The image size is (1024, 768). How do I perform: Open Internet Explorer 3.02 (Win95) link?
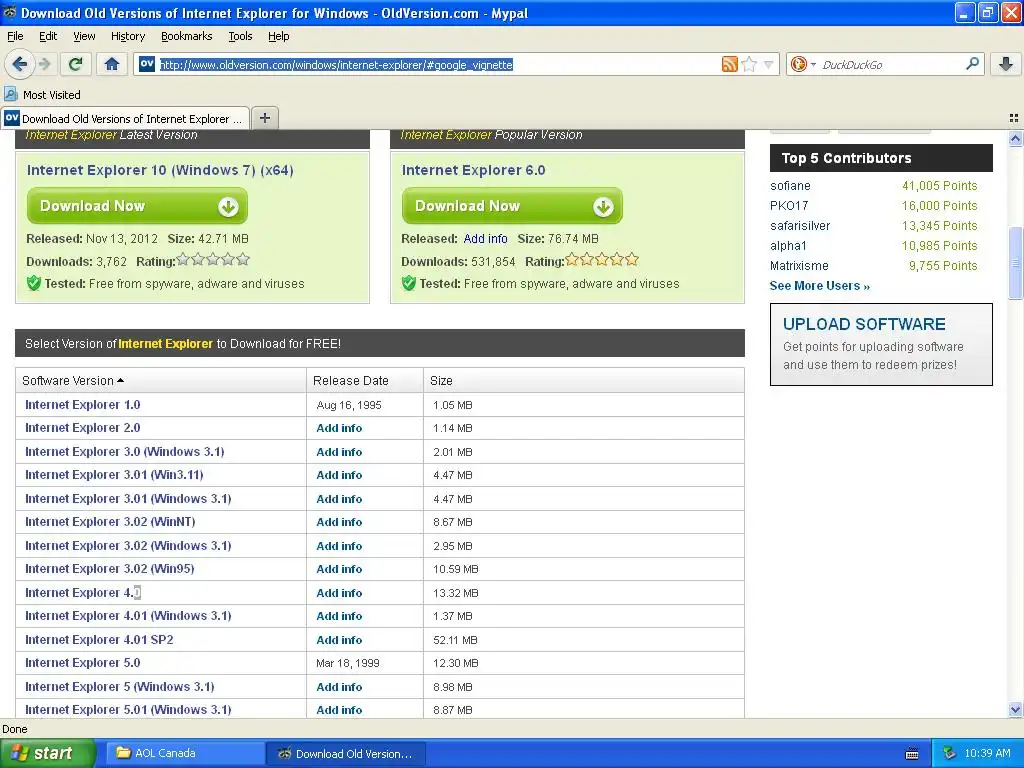tap(109, 569)
